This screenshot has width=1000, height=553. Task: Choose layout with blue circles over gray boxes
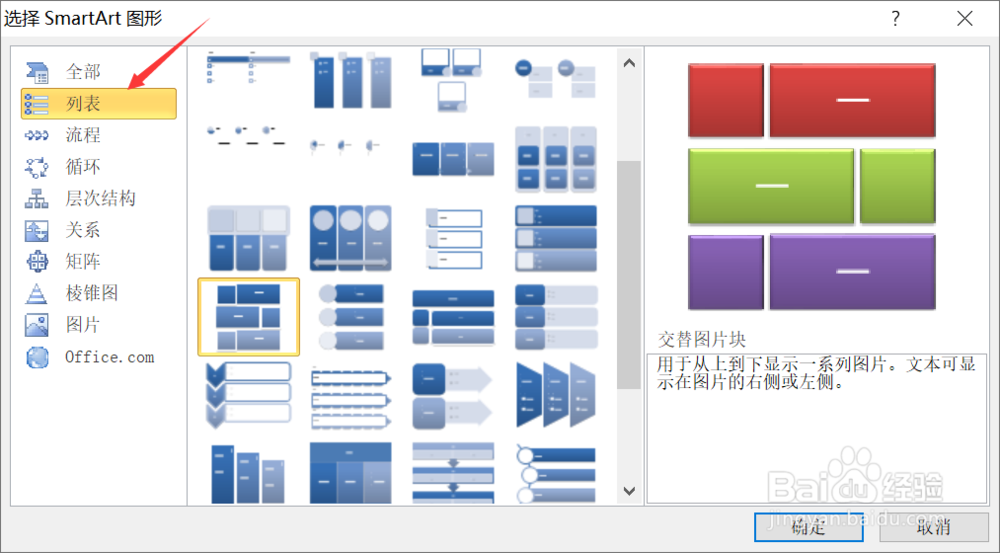point(555,78)
